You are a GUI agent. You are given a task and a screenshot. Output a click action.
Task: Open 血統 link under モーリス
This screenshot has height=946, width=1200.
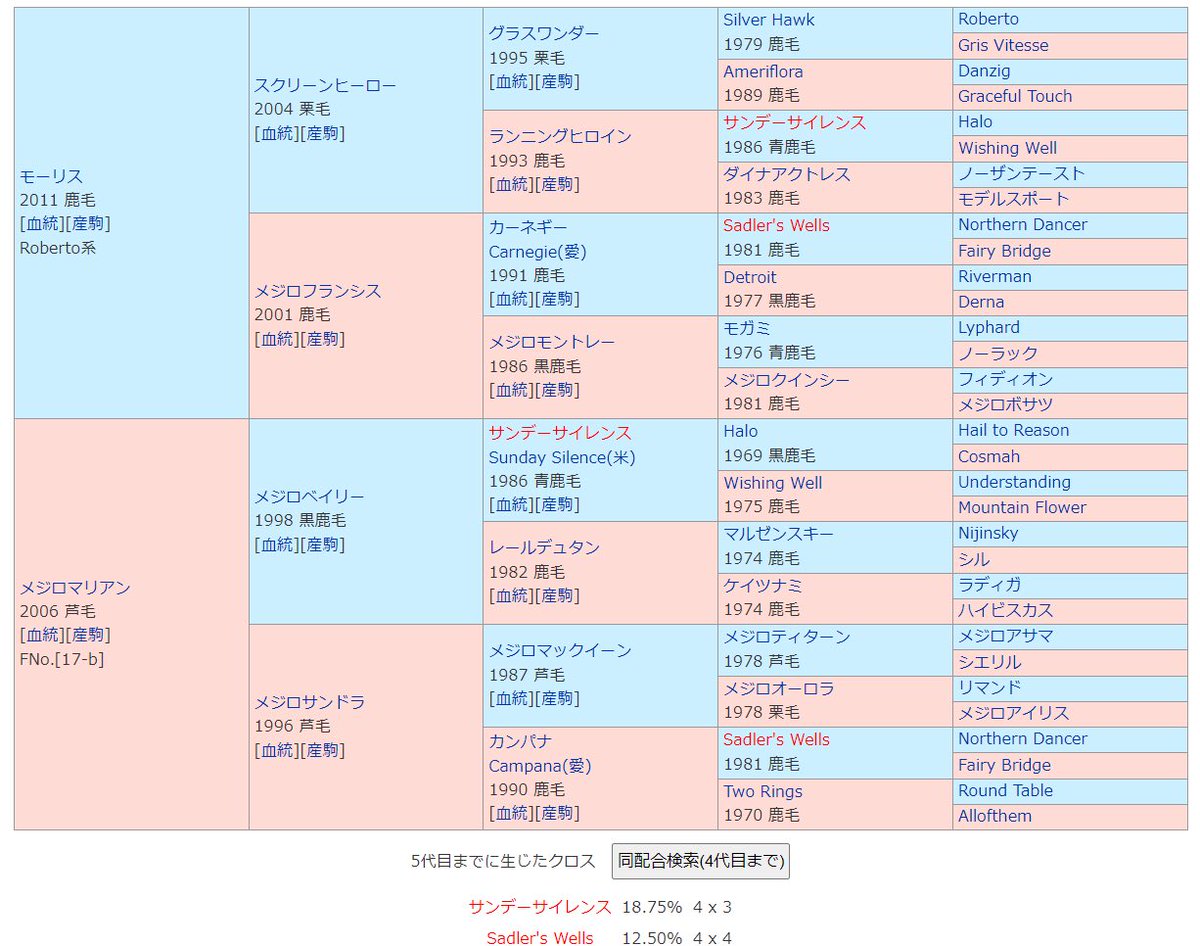[x=42, y=223]
